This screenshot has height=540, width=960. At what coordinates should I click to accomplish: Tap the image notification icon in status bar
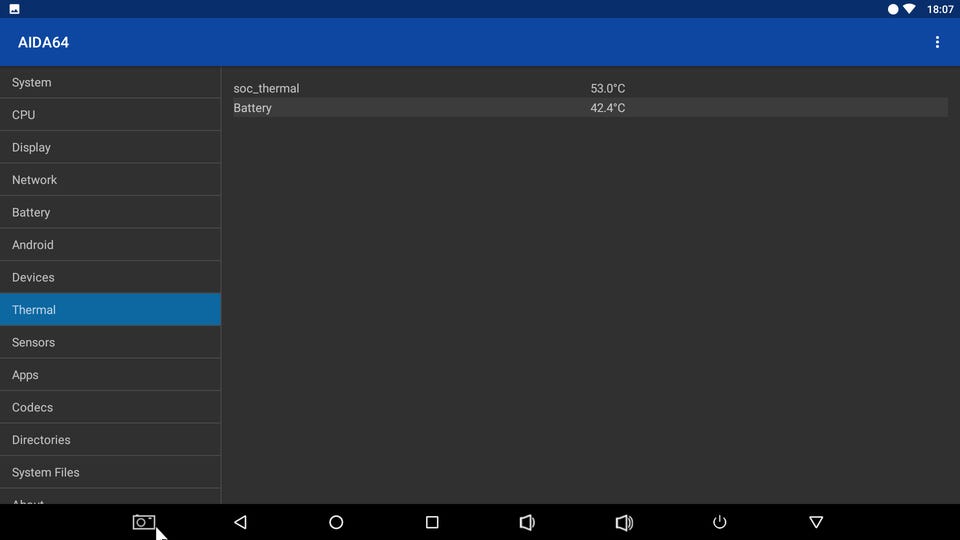(x=14, y=9)
